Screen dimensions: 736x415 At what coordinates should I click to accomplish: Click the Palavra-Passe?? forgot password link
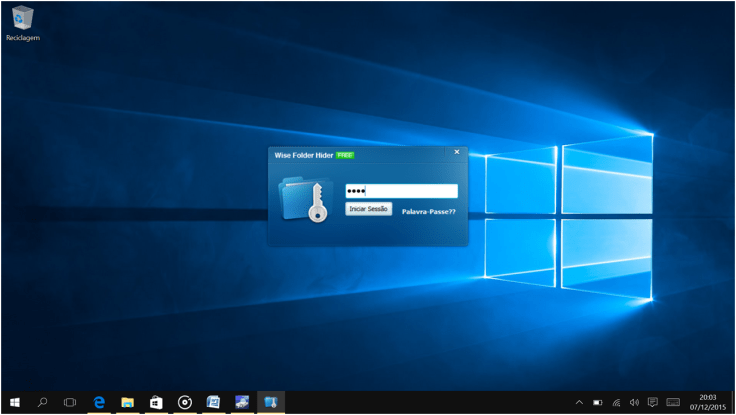(x=428, y=212)
